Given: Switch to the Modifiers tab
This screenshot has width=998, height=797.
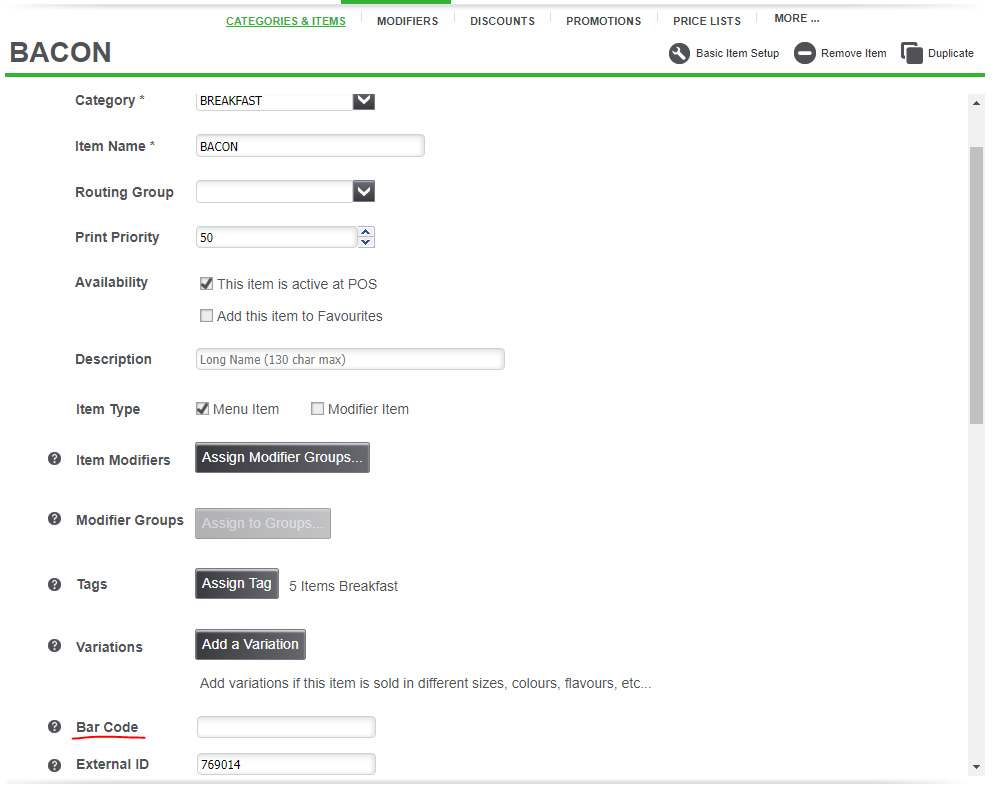Looking at the screenshot, I should click(407, 21).
